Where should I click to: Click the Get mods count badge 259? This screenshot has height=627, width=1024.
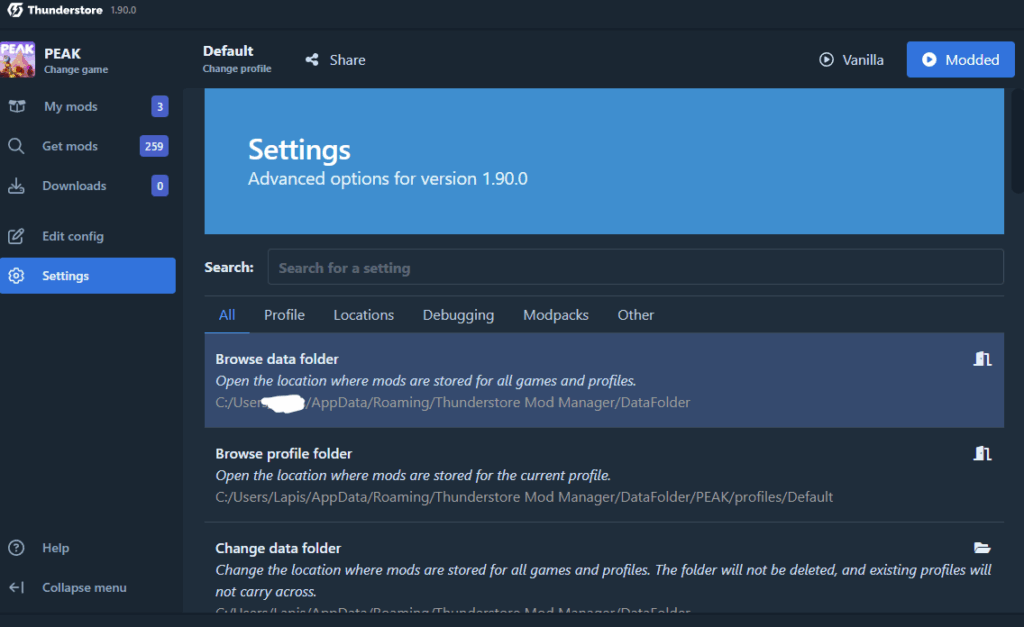tap(154, 146)
